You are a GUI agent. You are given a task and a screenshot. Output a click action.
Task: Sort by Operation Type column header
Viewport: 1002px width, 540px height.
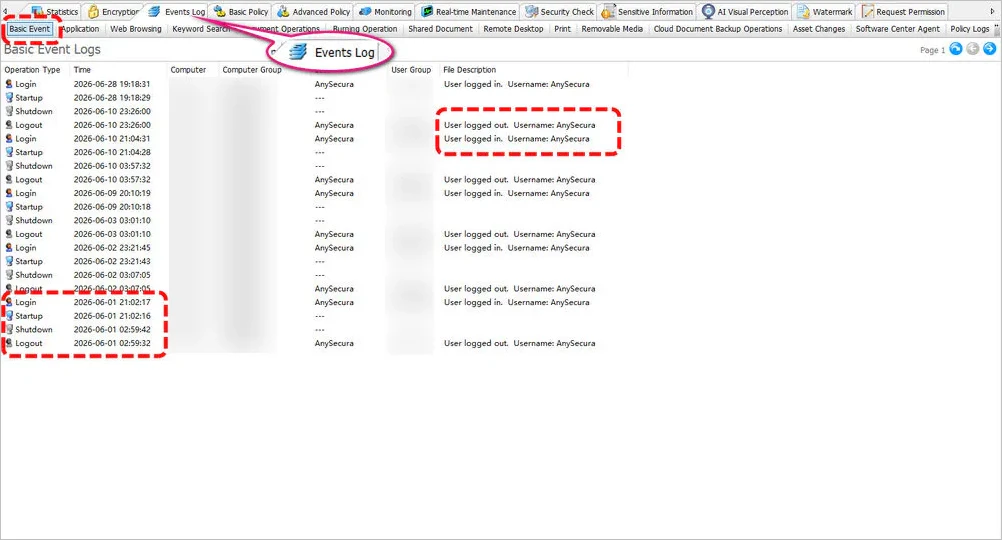click(33, 70)
